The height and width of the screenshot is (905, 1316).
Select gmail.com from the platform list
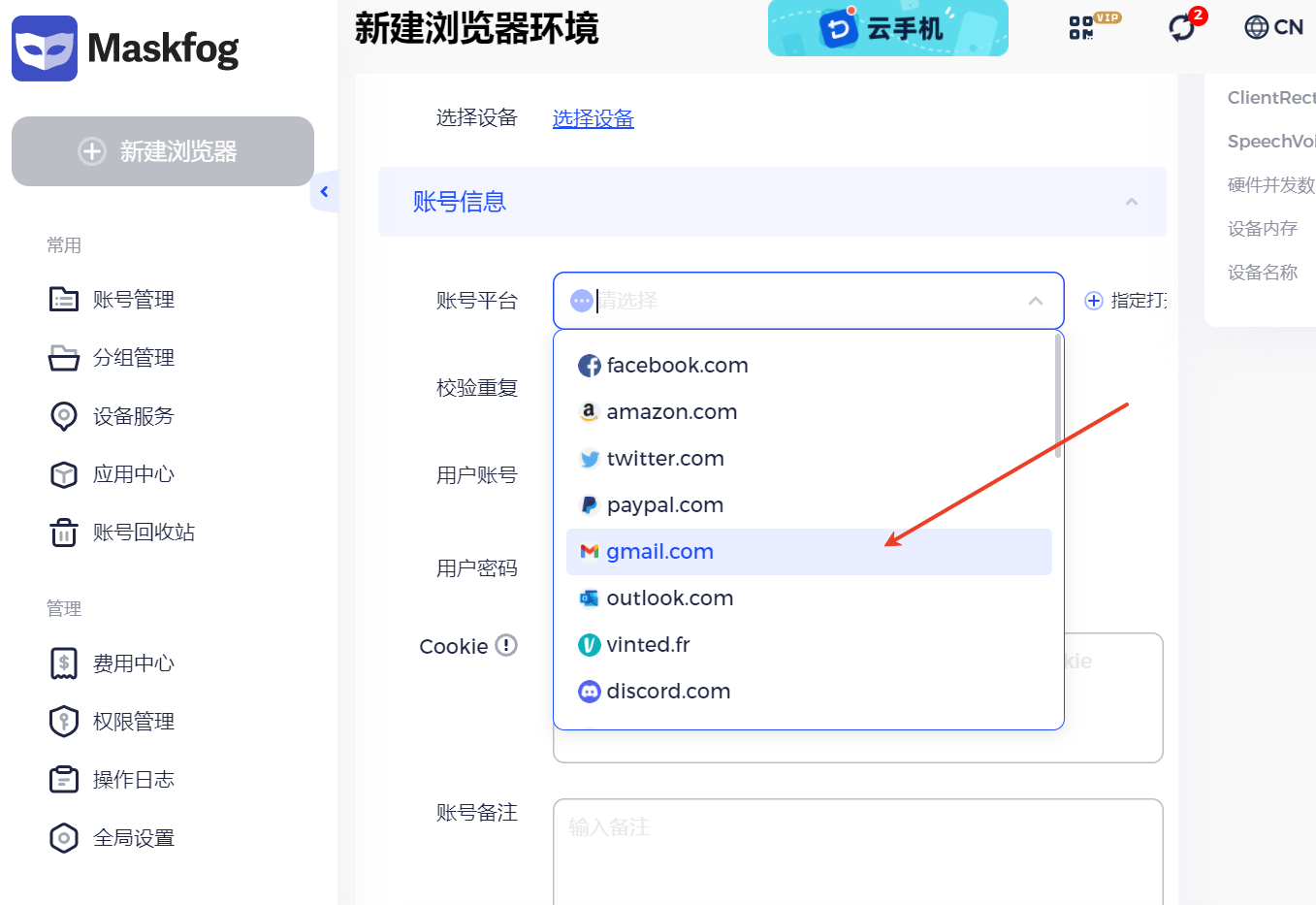(x=660, y=551)
